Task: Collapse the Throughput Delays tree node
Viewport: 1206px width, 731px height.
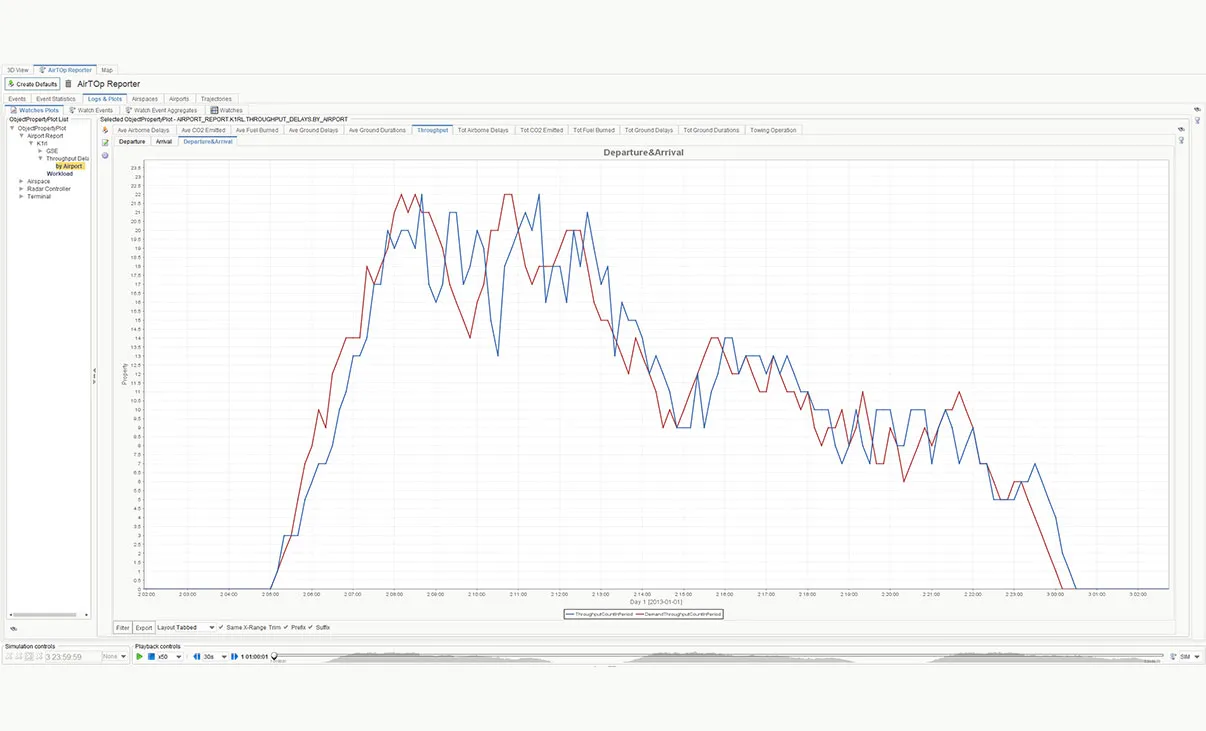Action: [40, 158]
